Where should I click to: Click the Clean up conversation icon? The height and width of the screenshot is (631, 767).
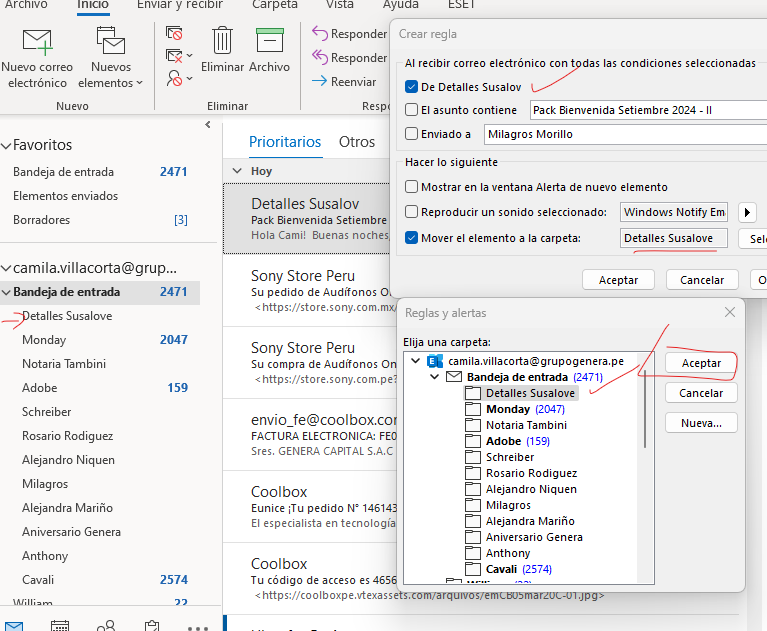tap(174, 56)
